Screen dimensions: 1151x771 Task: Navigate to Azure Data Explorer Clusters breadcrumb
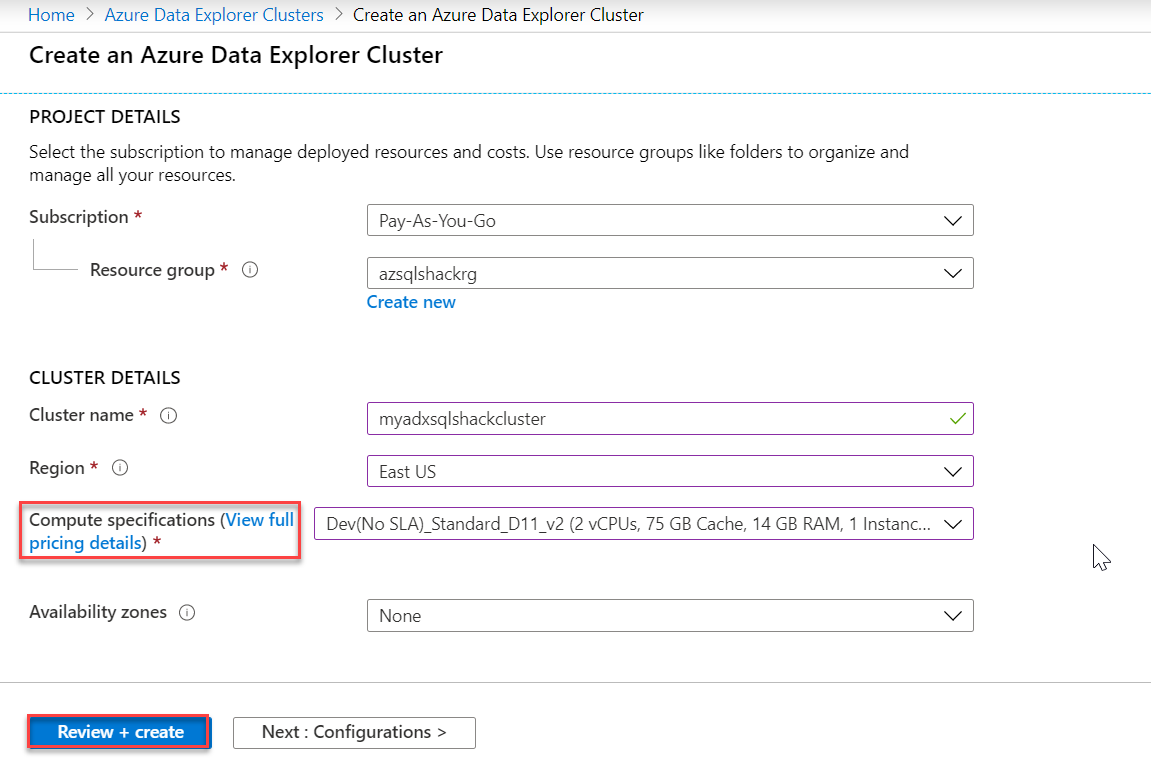214,15
